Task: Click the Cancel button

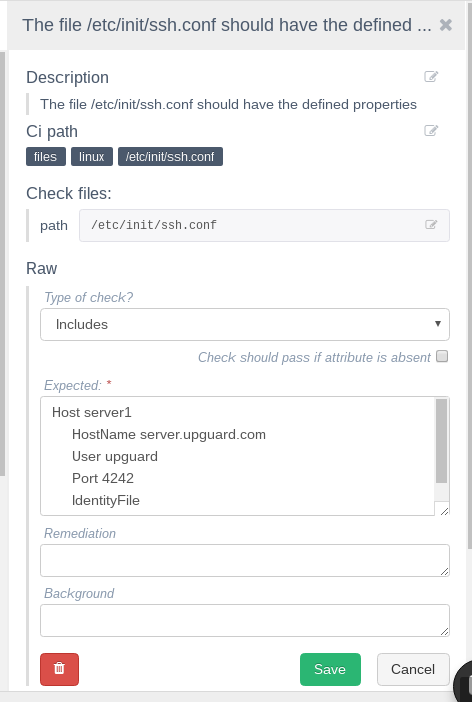Action: pos(413,669)
